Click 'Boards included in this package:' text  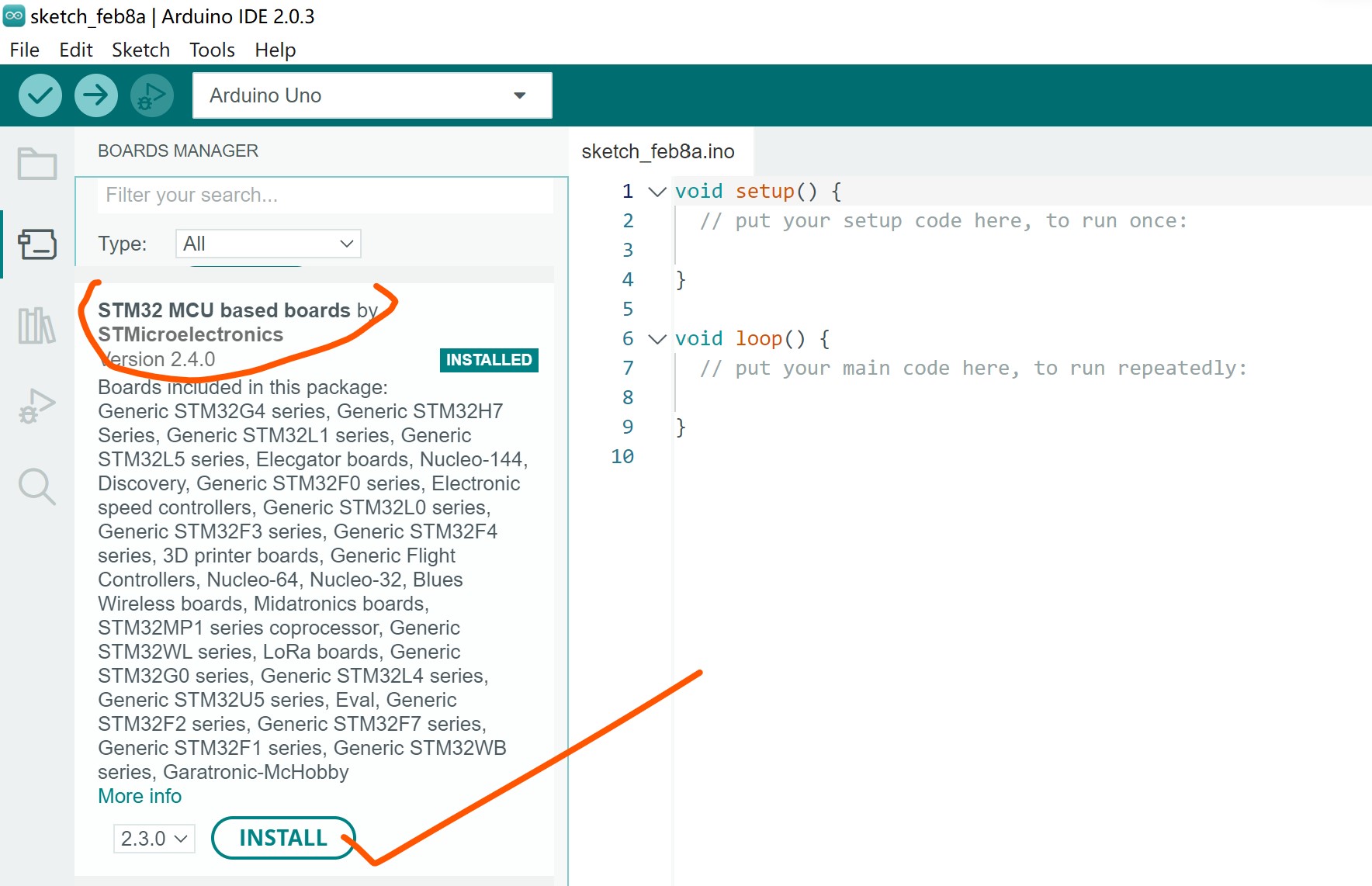click(243, 387)
